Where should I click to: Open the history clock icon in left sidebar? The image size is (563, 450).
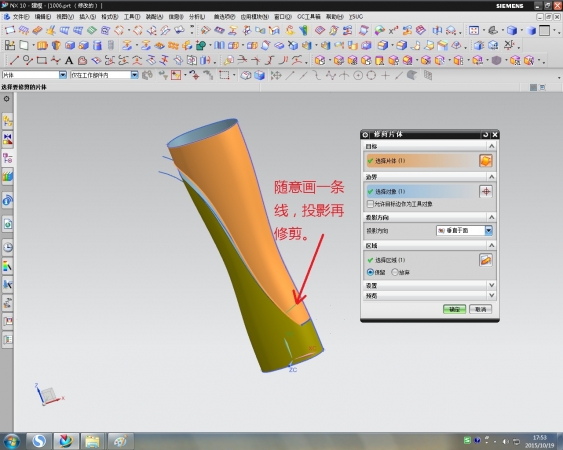coord(8,247)
